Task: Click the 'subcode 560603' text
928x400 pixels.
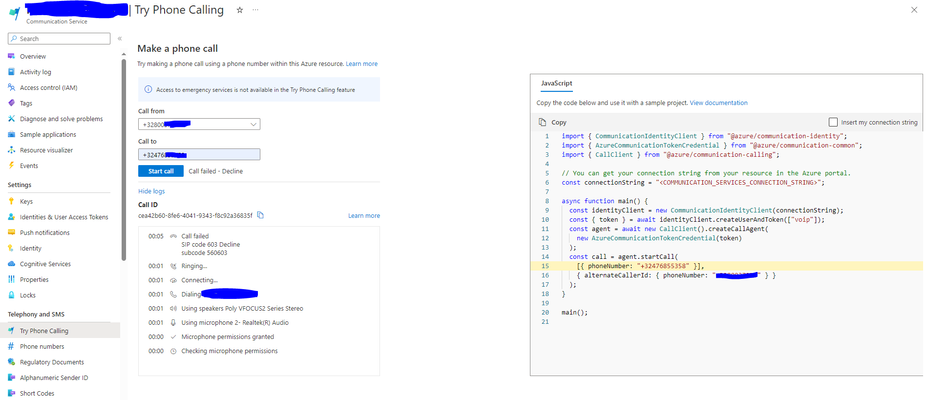Action: pos(204,253)
